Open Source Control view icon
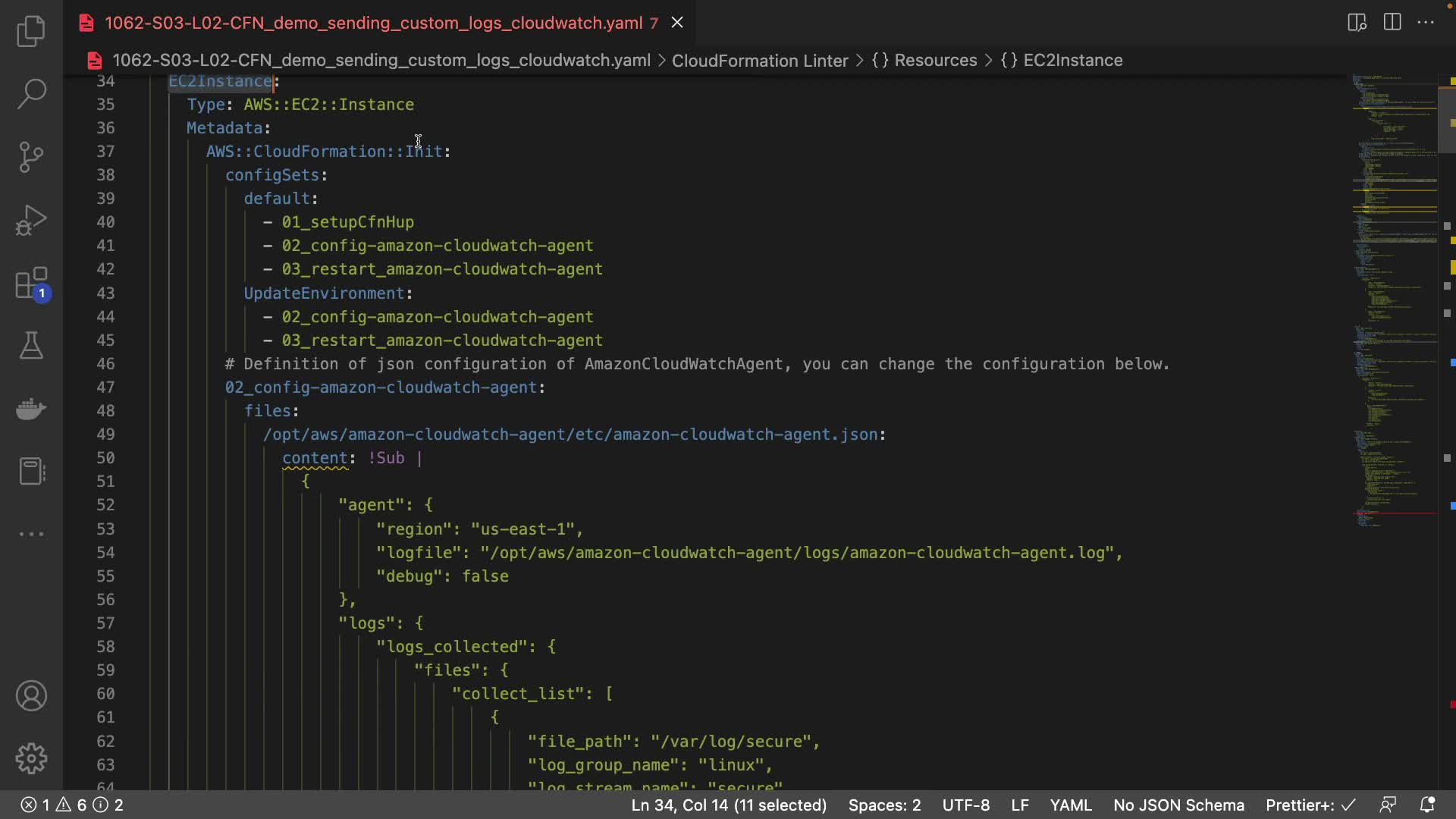Viewport: 1456px width, 819px height. click(x=31, y=157)
